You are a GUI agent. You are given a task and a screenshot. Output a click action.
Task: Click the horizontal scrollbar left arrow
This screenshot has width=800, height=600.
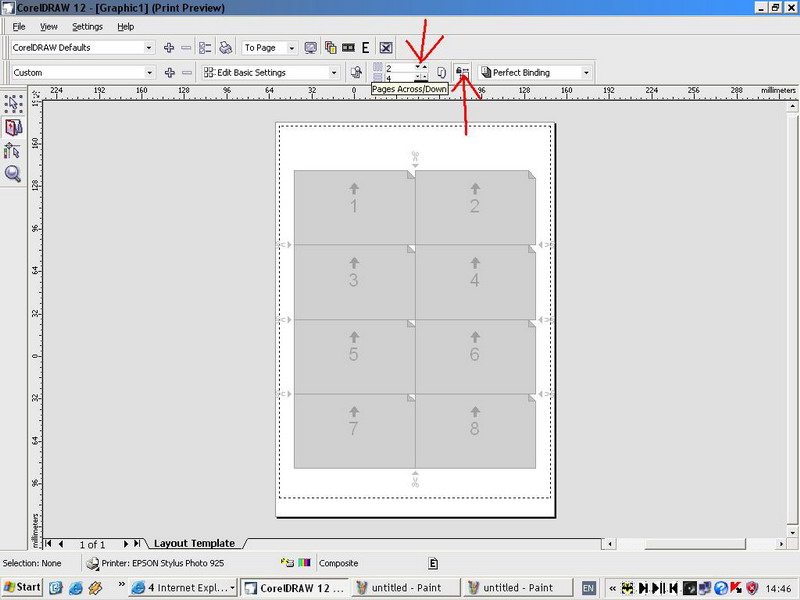[609, 544]
